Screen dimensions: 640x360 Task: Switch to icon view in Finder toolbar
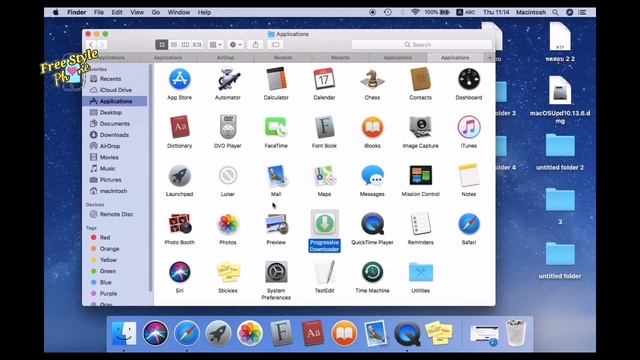tap(162, 44)
